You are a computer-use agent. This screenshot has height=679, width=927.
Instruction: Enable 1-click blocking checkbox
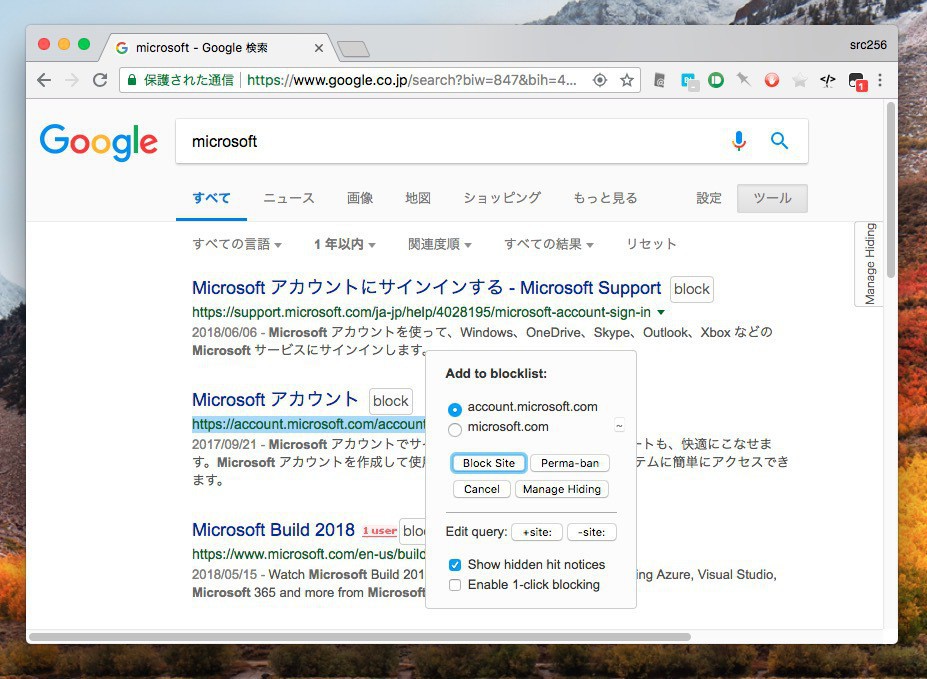455,585
